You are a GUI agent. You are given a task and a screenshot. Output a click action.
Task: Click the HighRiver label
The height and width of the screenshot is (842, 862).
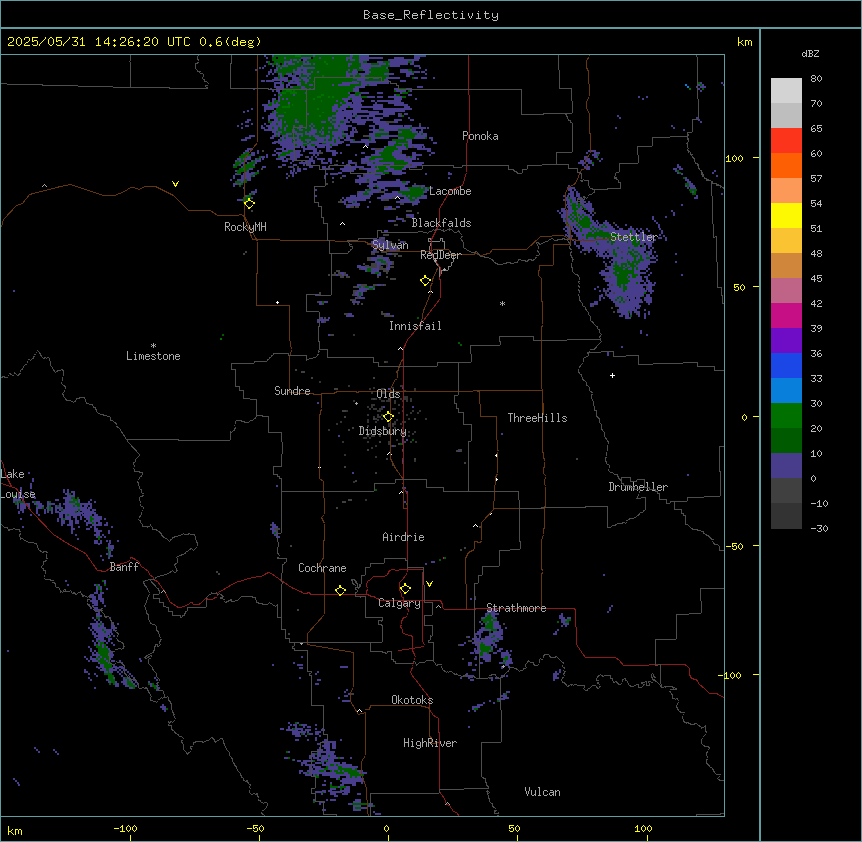(x=430, y=743)
